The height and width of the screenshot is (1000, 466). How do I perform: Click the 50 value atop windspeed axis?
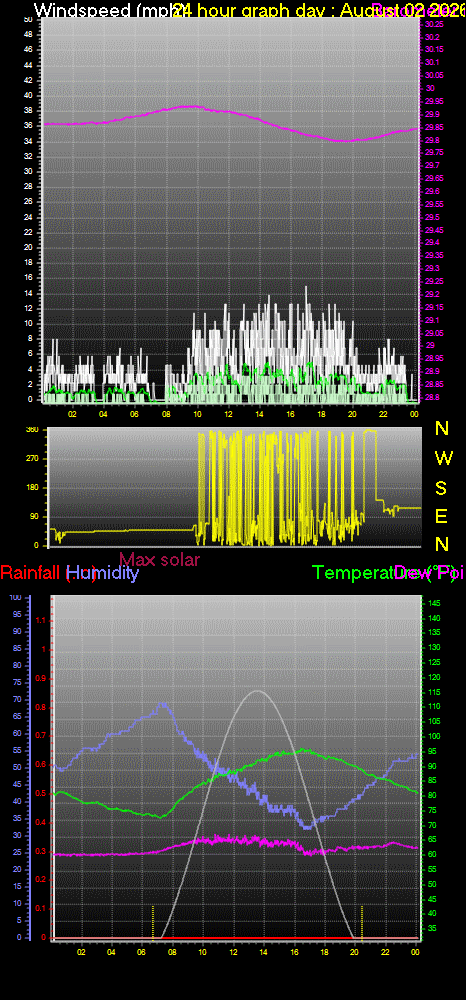pos(28,20)
